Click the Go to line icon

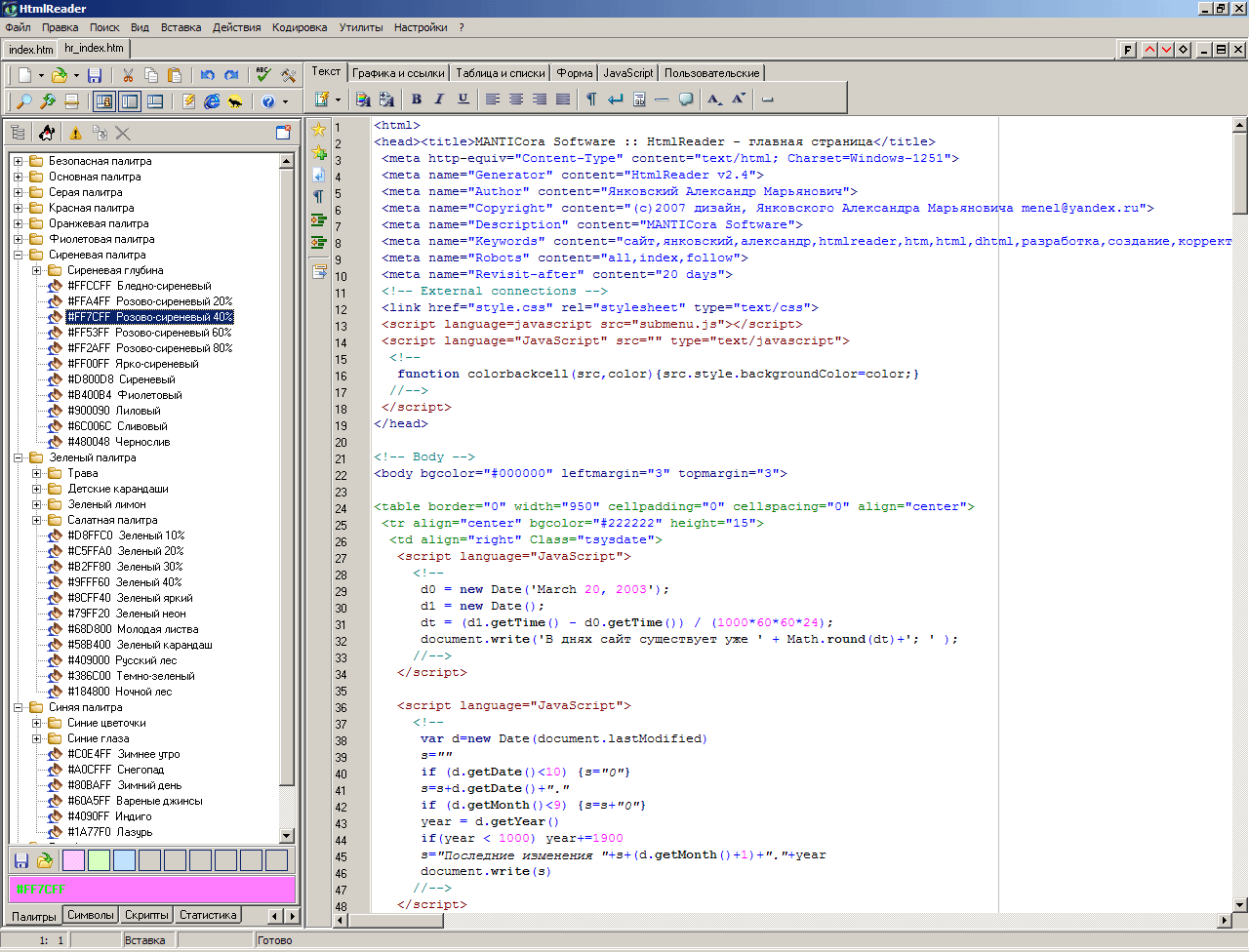(71, 101)
